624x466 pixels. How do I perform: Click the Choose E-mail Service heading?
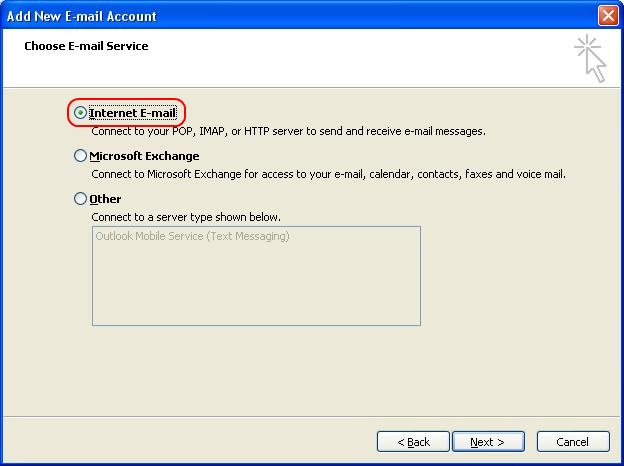pos(86,46)
